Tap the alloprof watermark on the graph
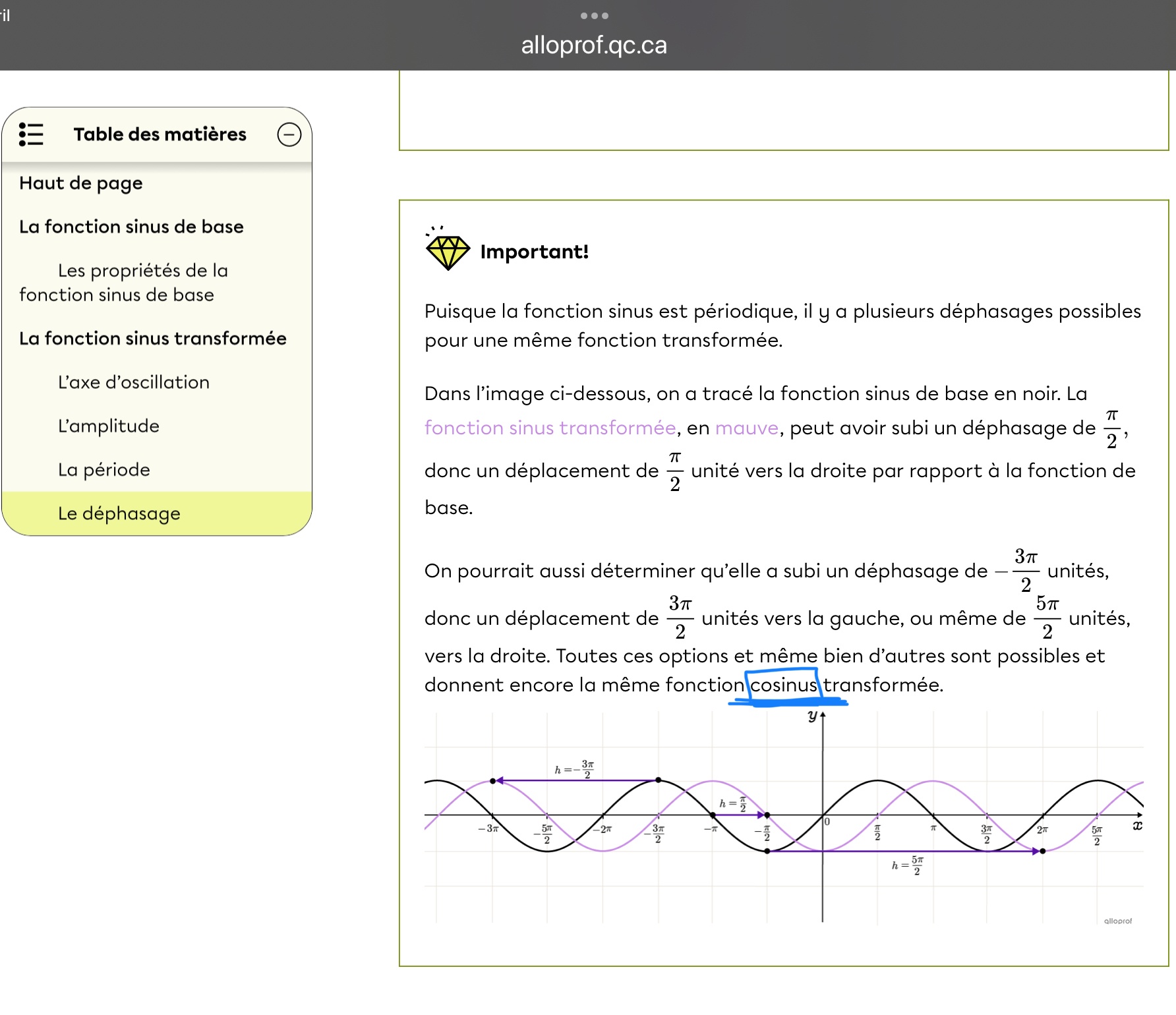The width and height of the screenshot is (1176, 1015). pyautogui.click(x=1117, y=921)
